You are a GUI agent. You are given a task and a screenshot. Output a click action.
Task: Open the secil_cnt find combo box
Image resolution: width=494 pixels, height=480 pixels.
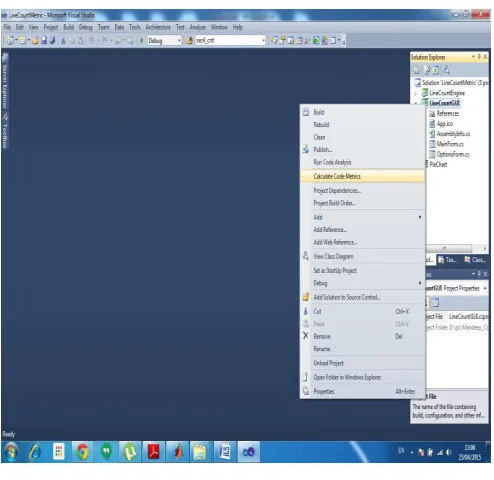(230, 41)
